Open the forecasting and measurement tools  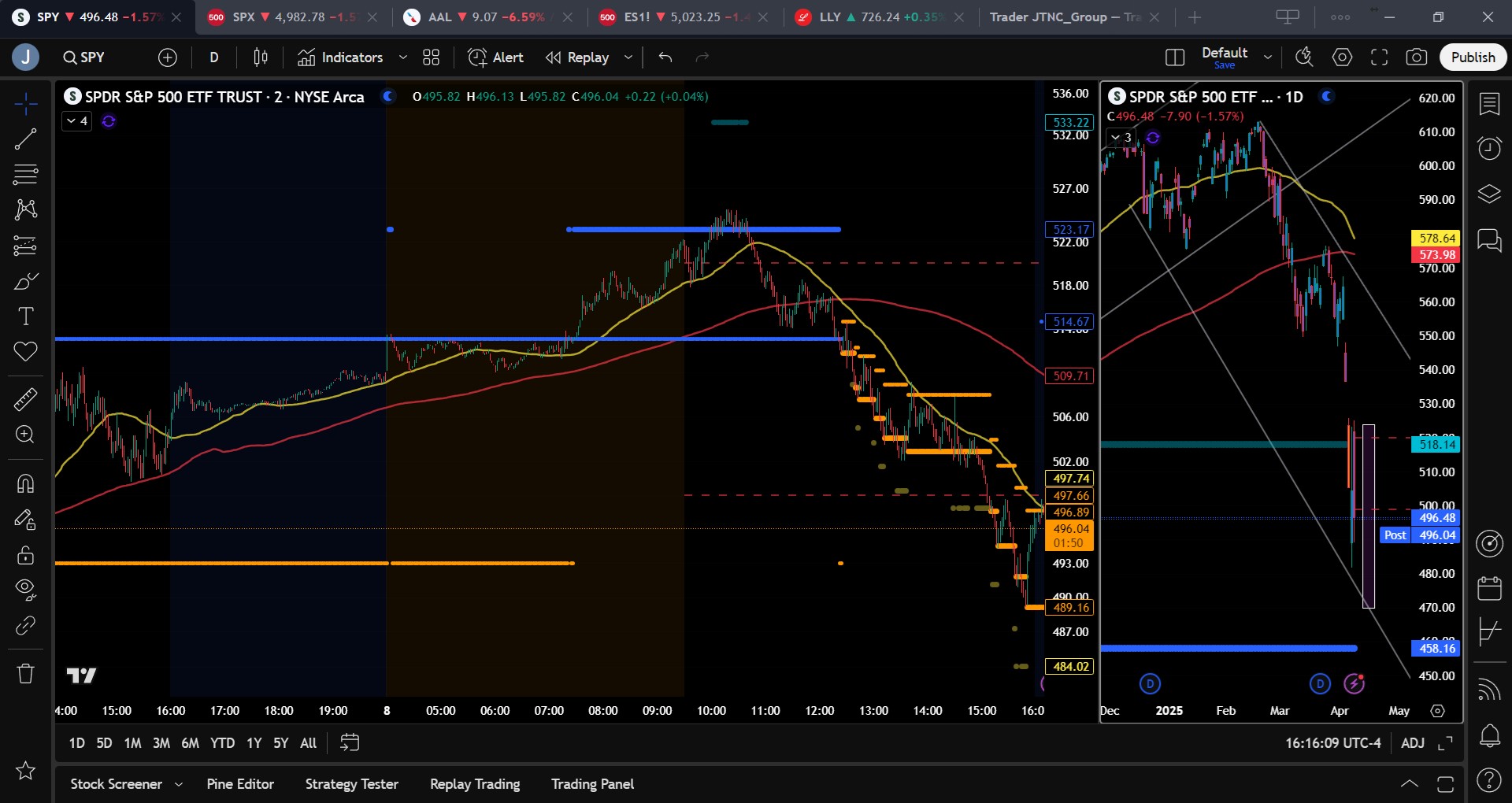point(25,246)
